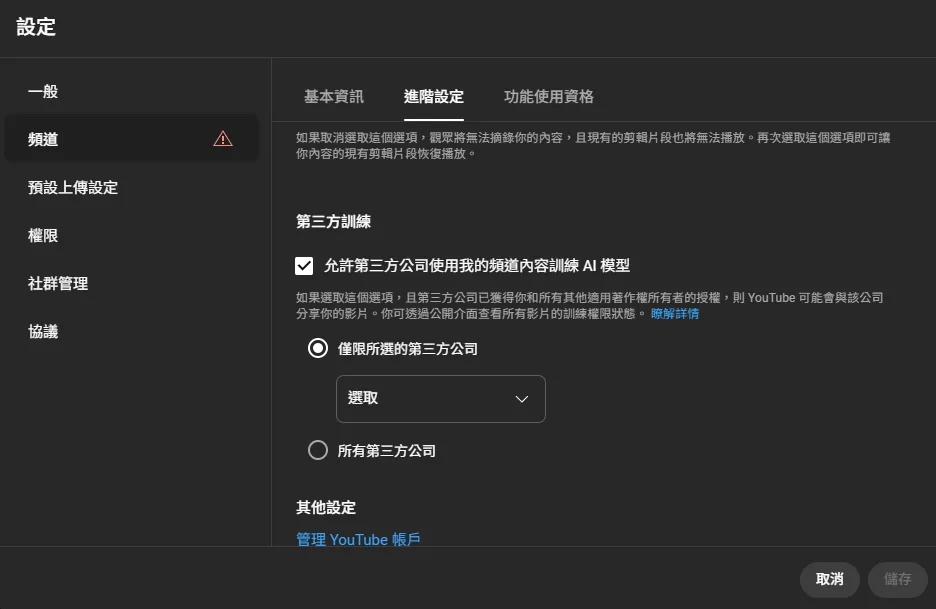This screenshot has width=936, height=609.
Task: Click the 儲存 button
Action: click(x=898, y=579)
